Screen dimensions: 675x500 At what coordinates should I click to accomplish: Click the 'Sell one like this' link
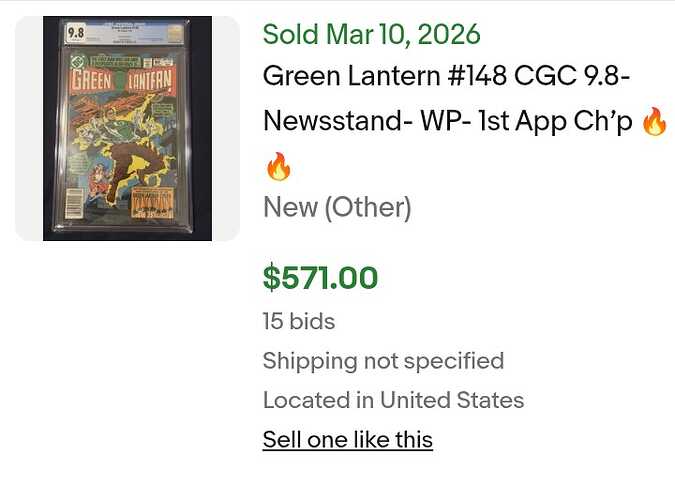347,440
